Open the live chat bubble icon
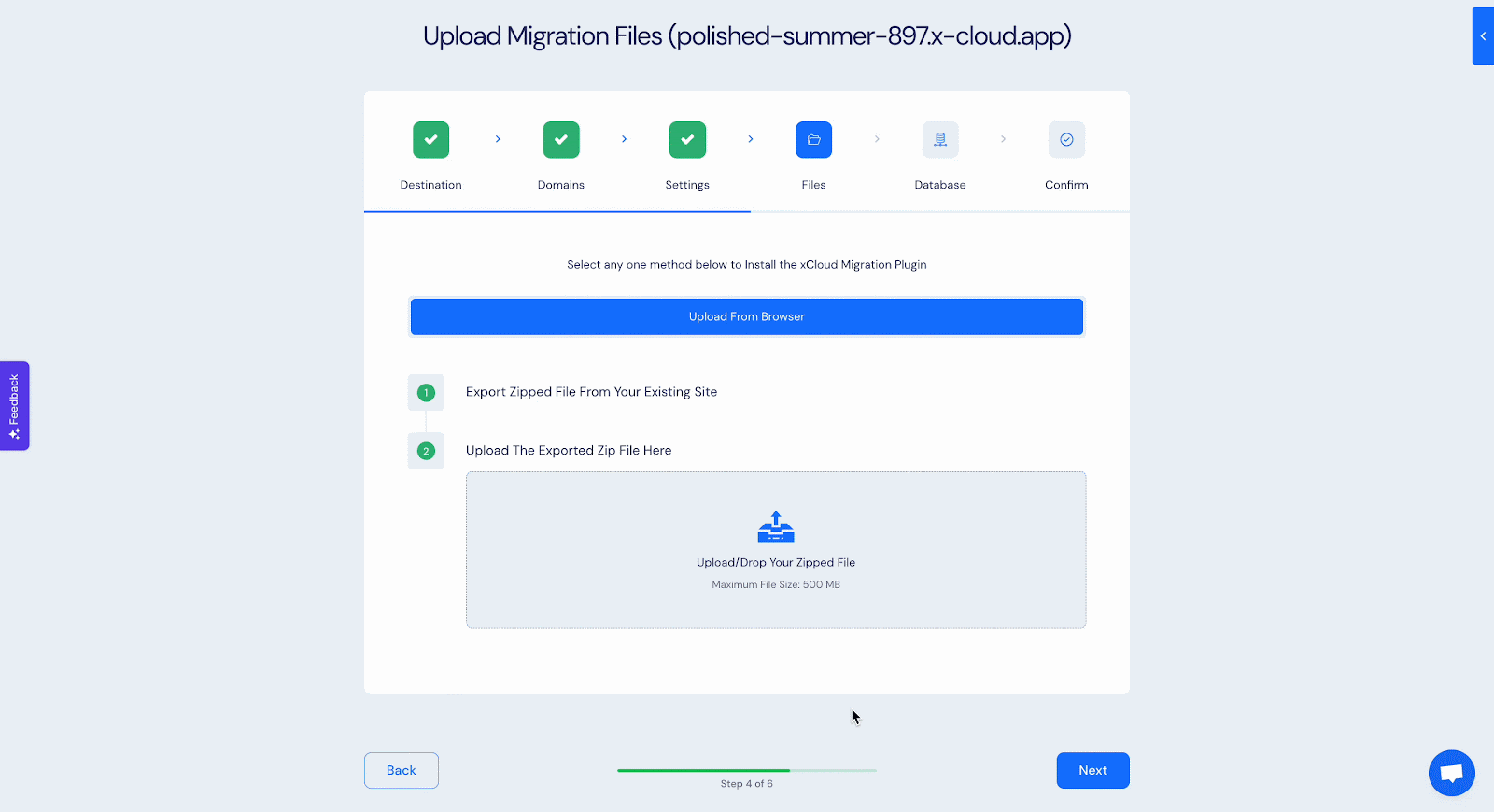Screen dimensions: 1494x812 point(1451,773)
